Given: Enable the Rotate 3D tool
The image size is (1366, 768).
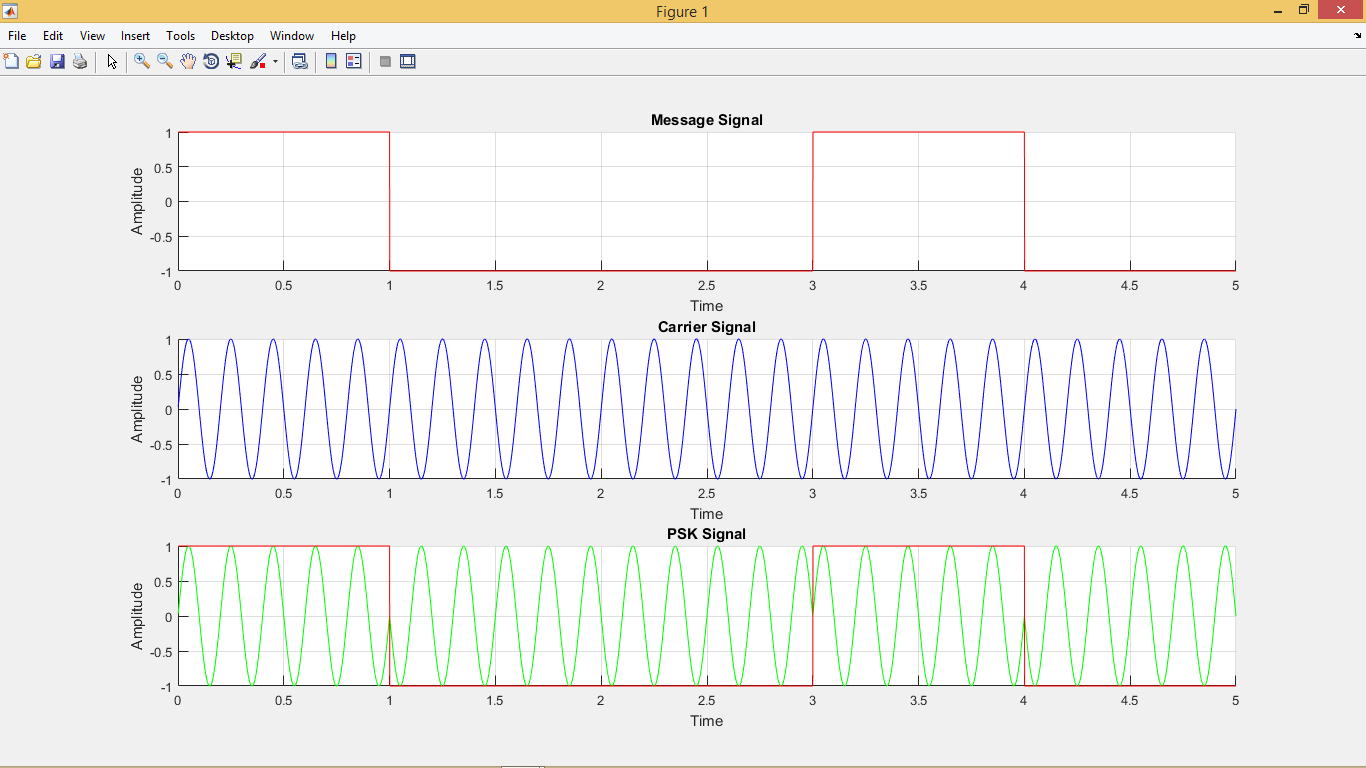Looking at the screenshot, I should 211,61.
